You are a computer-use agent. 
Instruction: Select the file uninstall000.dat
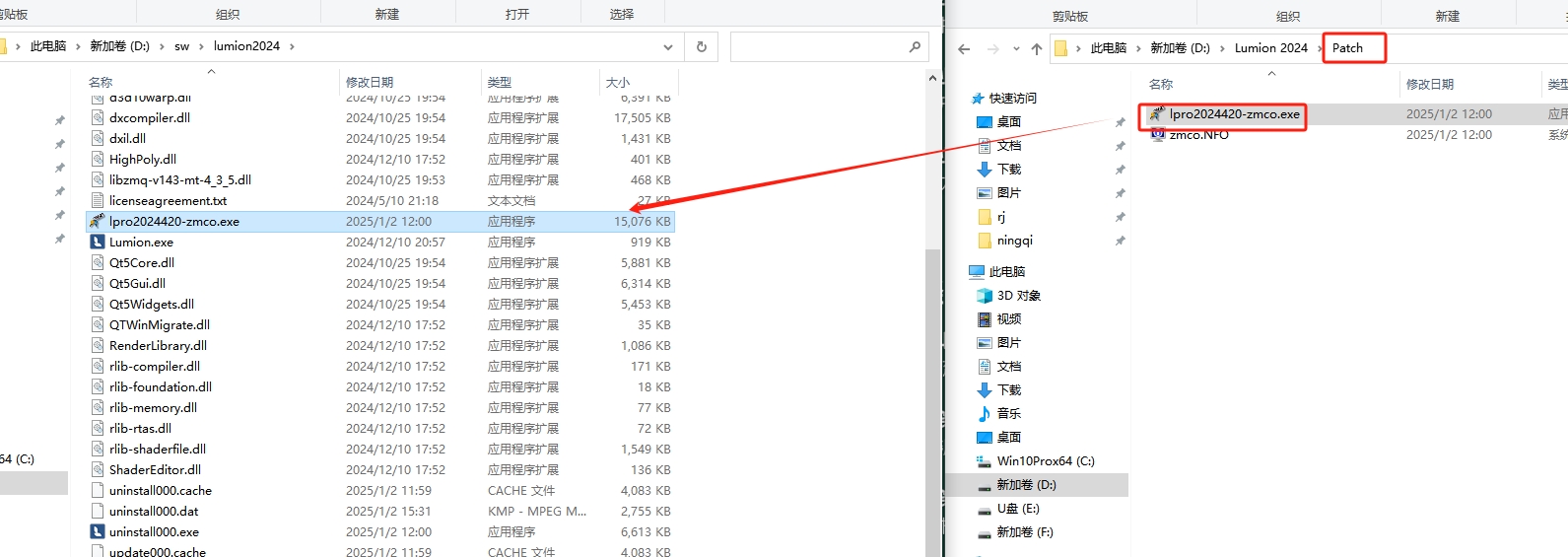coord(154,511)
